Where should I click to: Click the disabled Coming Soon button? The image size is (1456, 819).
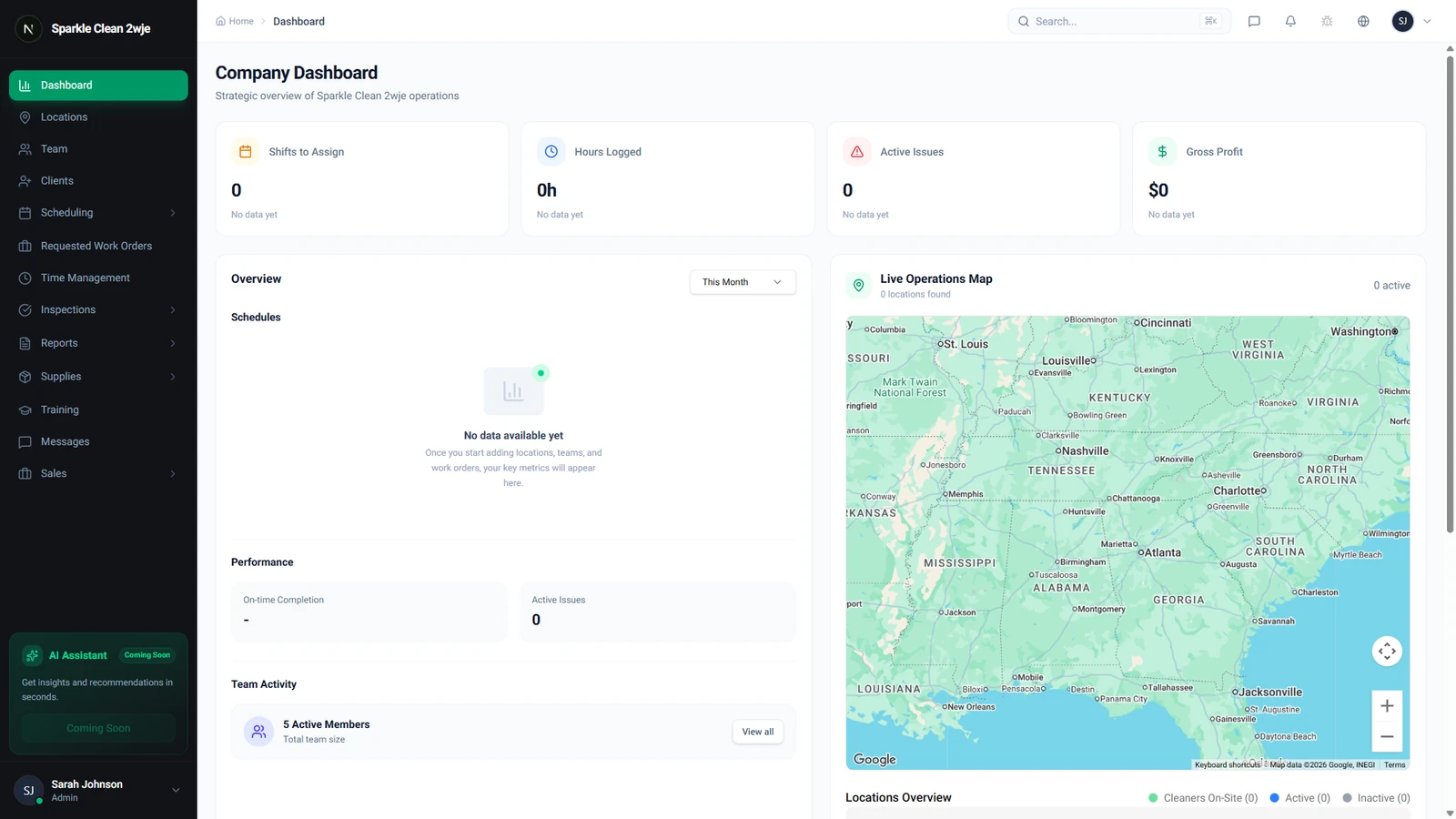tap(98, 728)
